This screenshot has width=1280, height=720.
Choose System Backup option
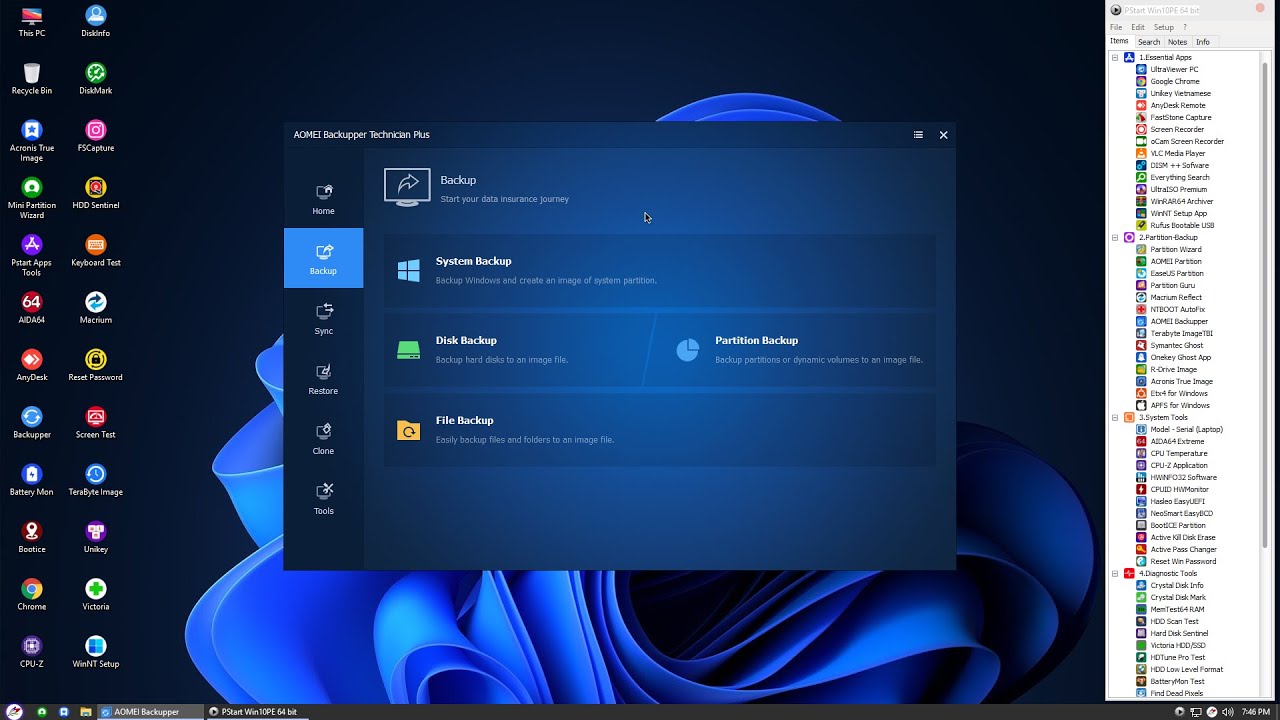[x=473, y=270]
